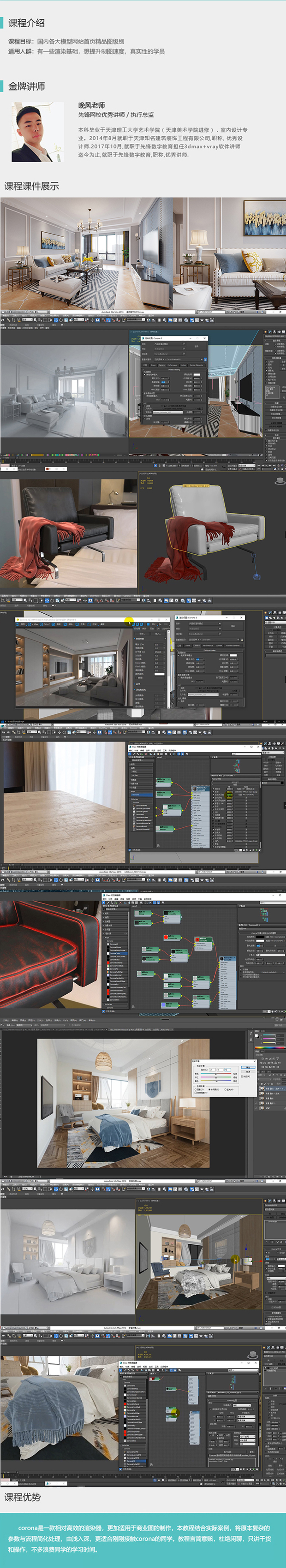Toggle the preview checkbox in the Color Balance dialog
Image resolution: width=286 pixels, height=1568 pixels.
tap(242, 1076)
